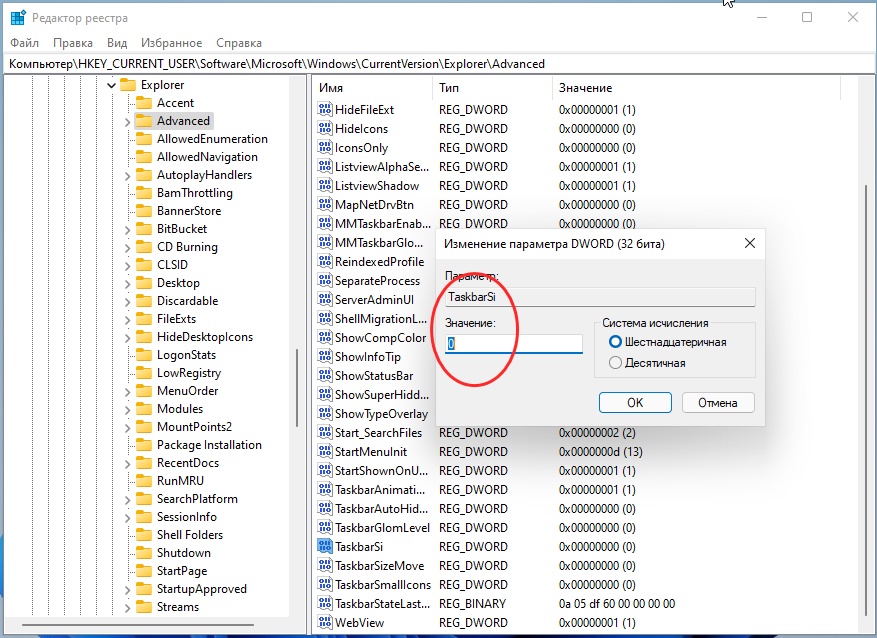Click the 0x0000000d (13) value cell
Image resolution: width=877 pixels, height=638 pixels.
pos(600,451)
